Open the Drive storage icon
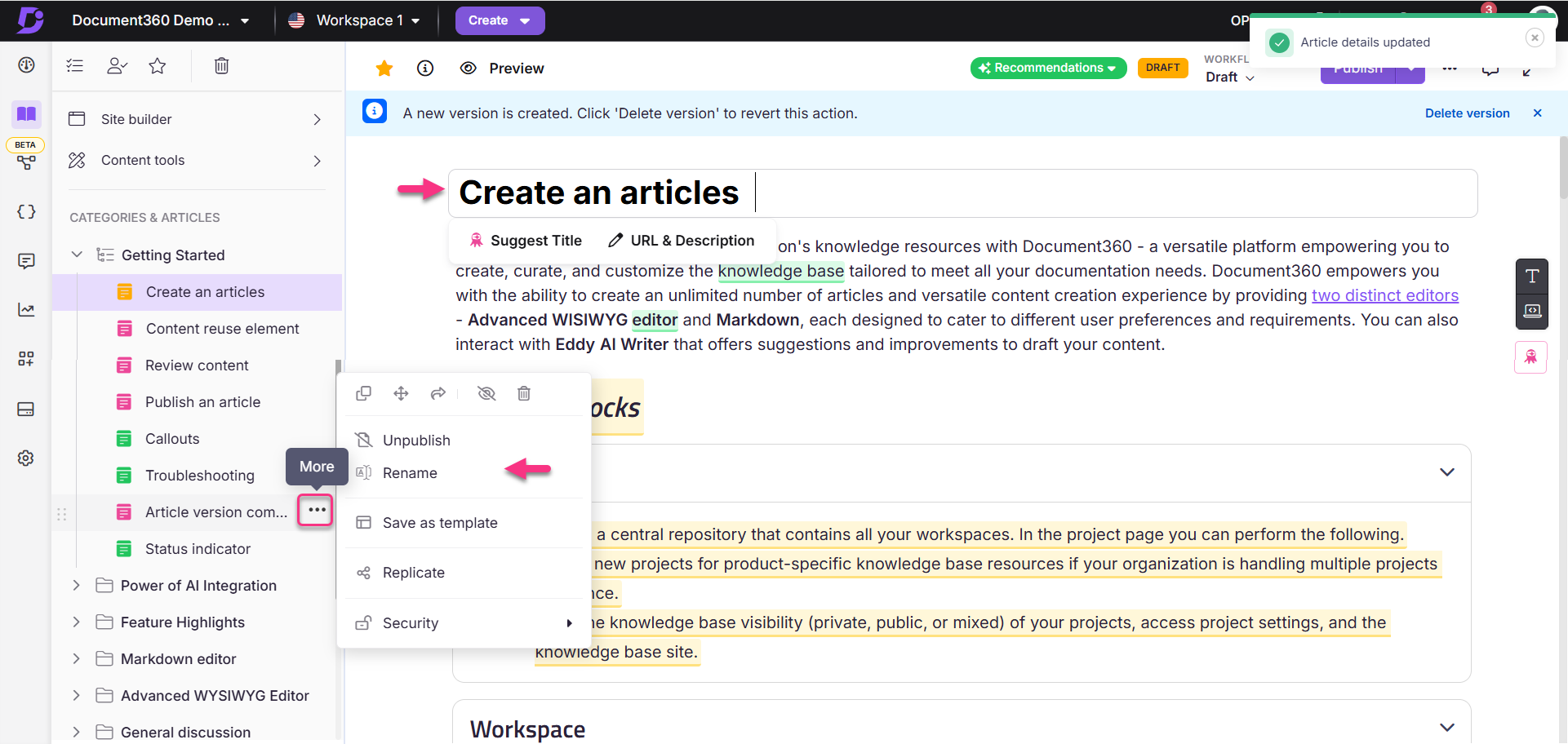 pos(26,409)
